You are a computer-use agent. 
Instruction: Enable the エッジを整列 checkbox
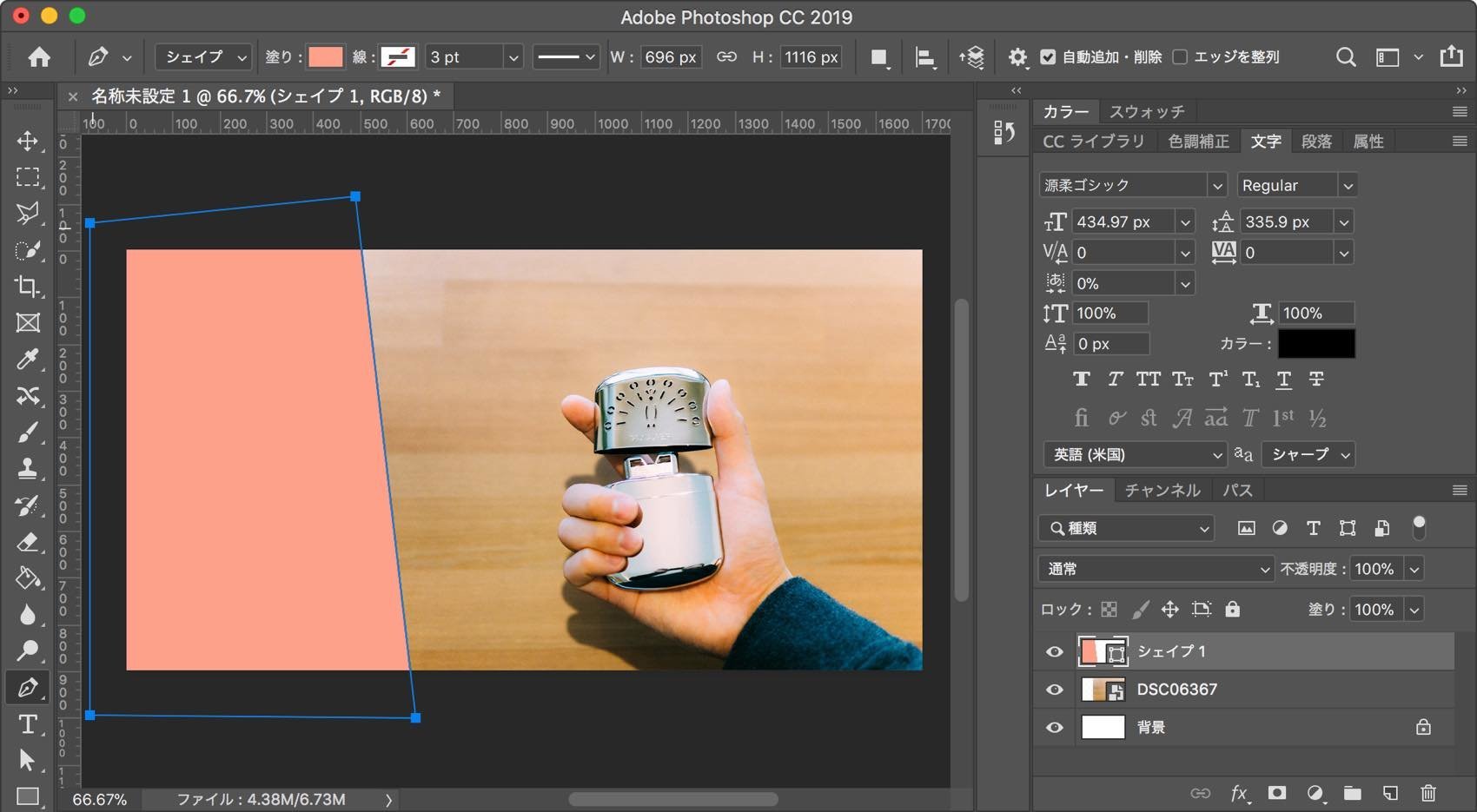pos(1180,57)
